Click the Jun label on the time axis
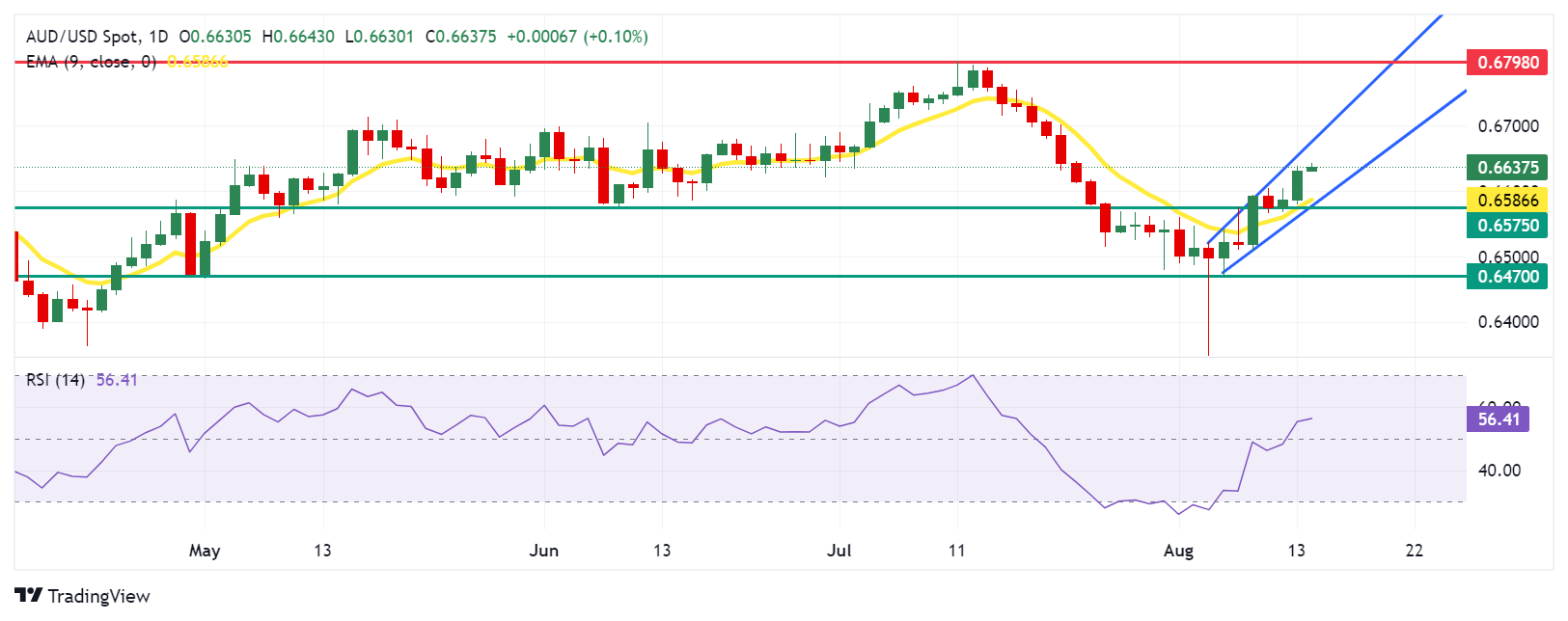 (x=544, y=551)
